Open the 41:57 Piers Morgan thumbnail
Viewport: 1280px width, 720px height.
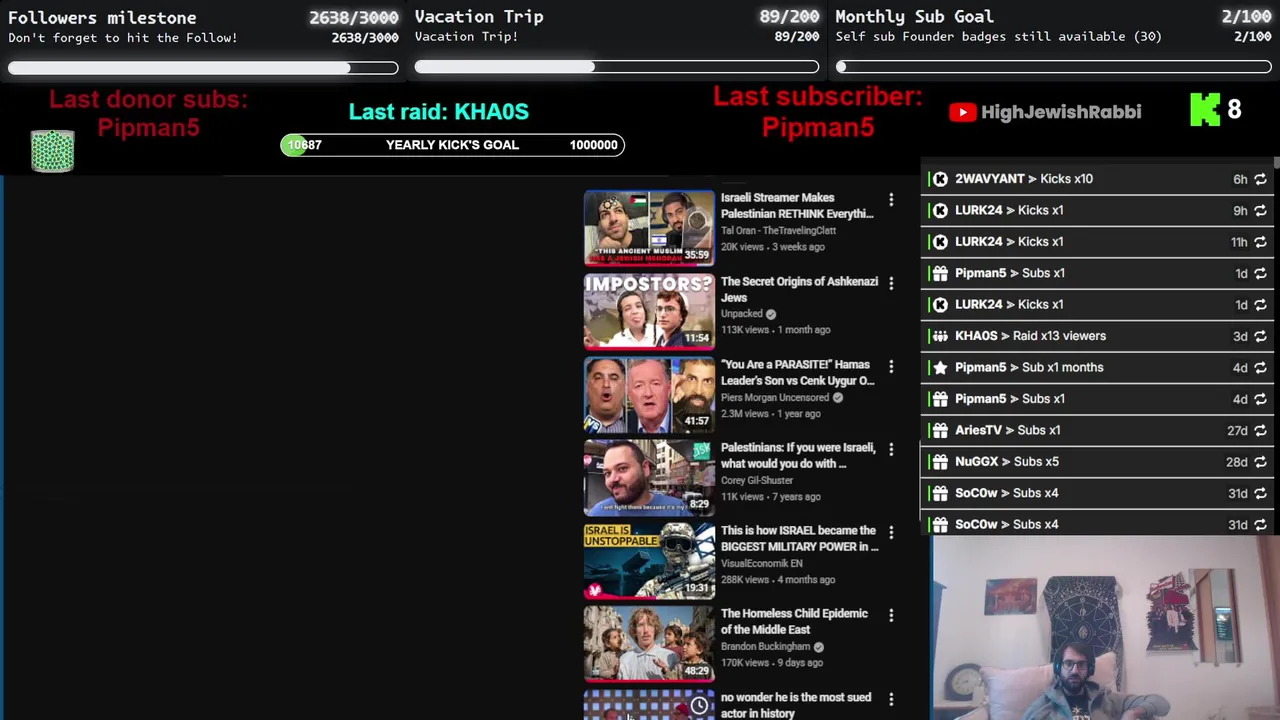(x=649, y=394)
